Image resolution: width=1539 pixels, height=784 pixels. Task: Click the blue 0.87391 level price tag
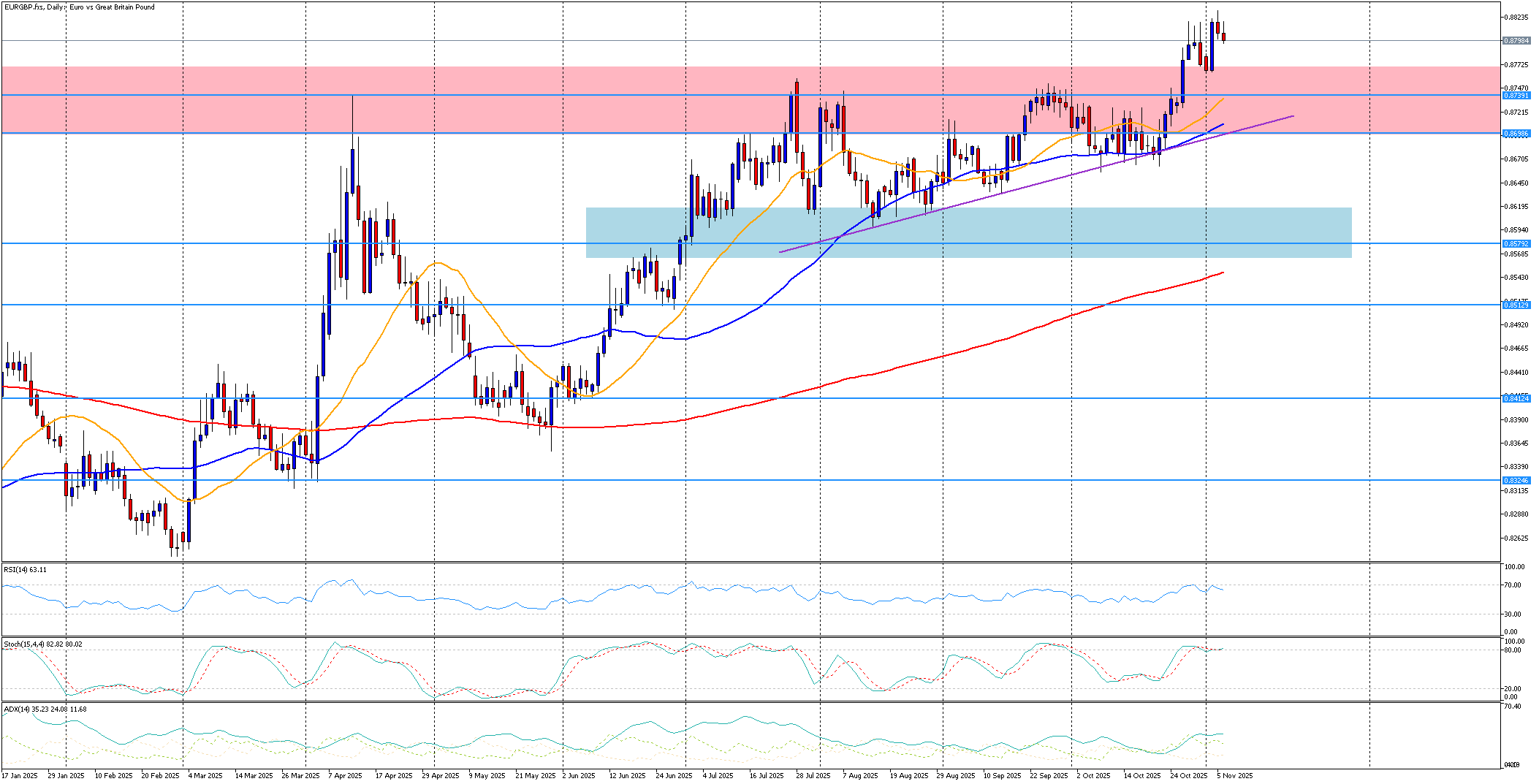[x=1516, y=96]
